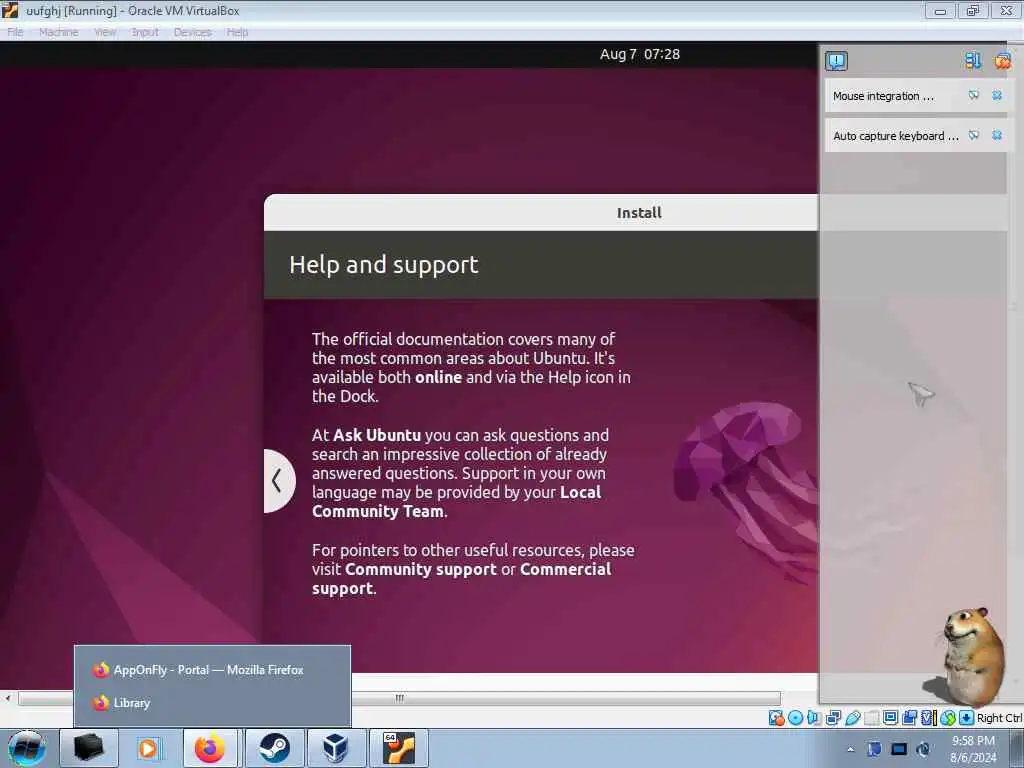Click the network tray icon
The width and height of the screenshot is (1024, 768).
click(x=874, y=749)
